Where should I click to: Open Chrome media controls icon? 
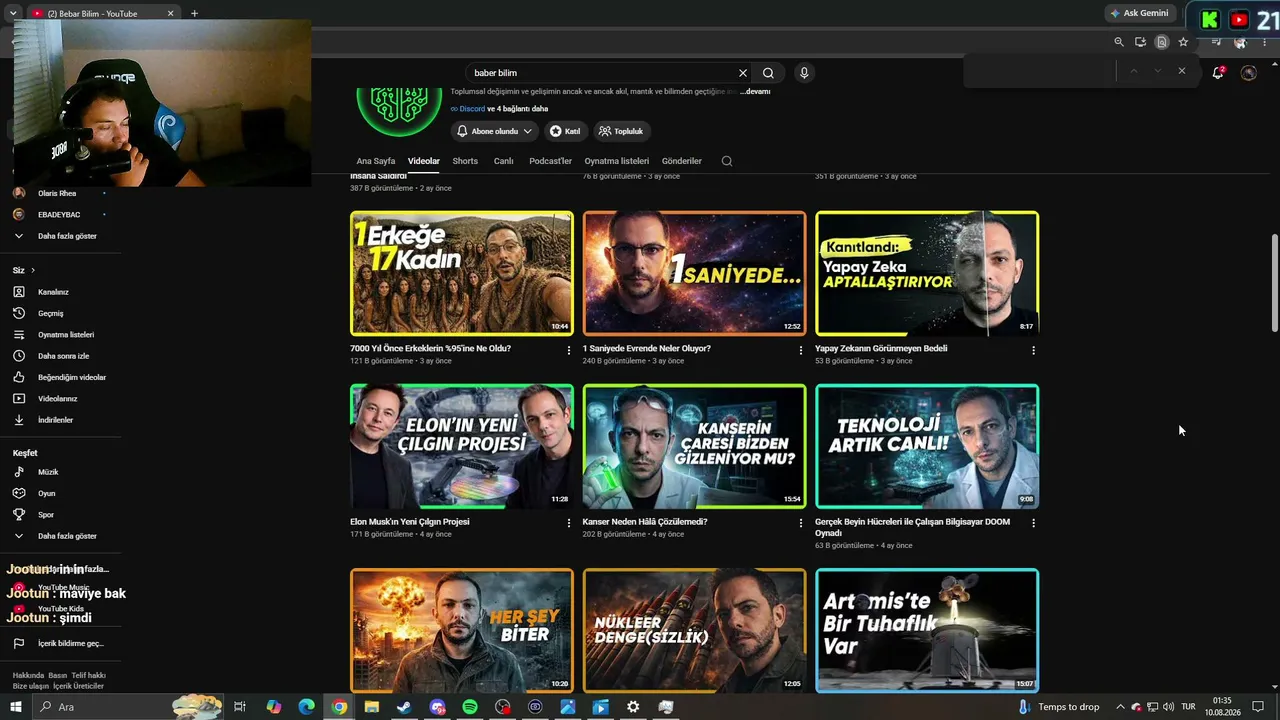tap(1216, 42)
